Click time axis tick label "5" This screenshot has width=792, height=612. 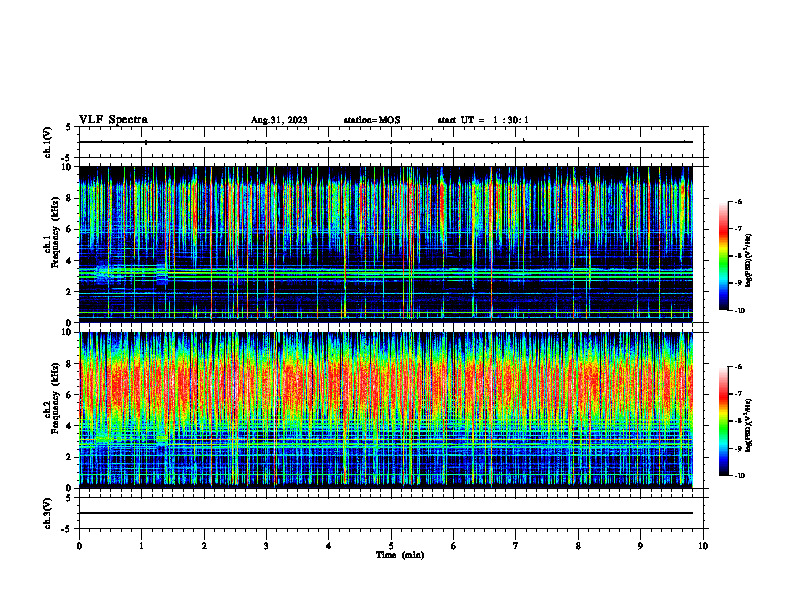[x=391, y=546]
